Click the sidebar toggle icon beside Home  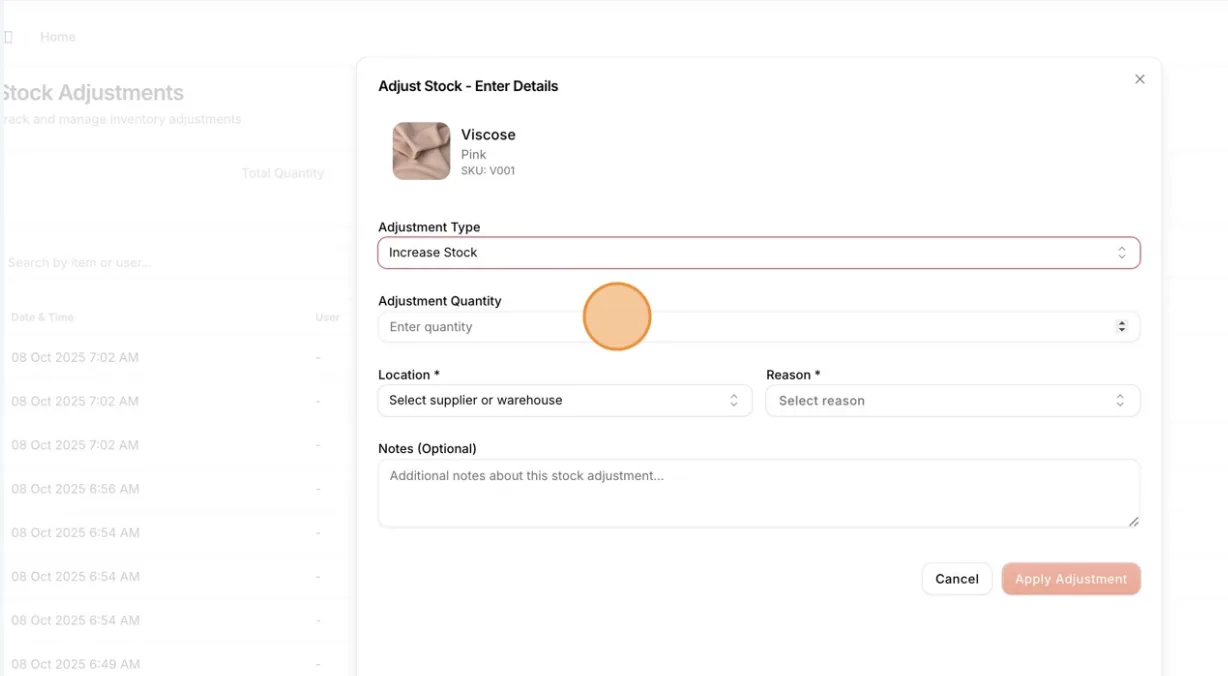tap(8, 37)
